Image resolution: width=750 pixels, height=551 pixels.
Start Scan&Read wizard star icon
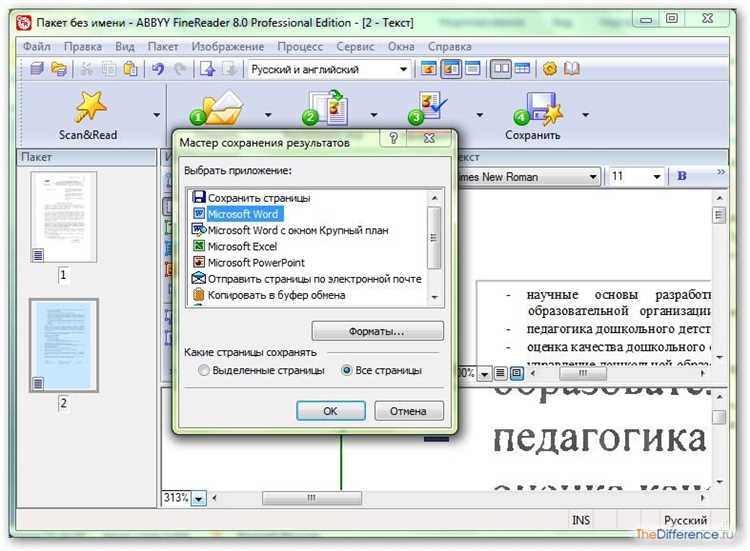[89, 106]
